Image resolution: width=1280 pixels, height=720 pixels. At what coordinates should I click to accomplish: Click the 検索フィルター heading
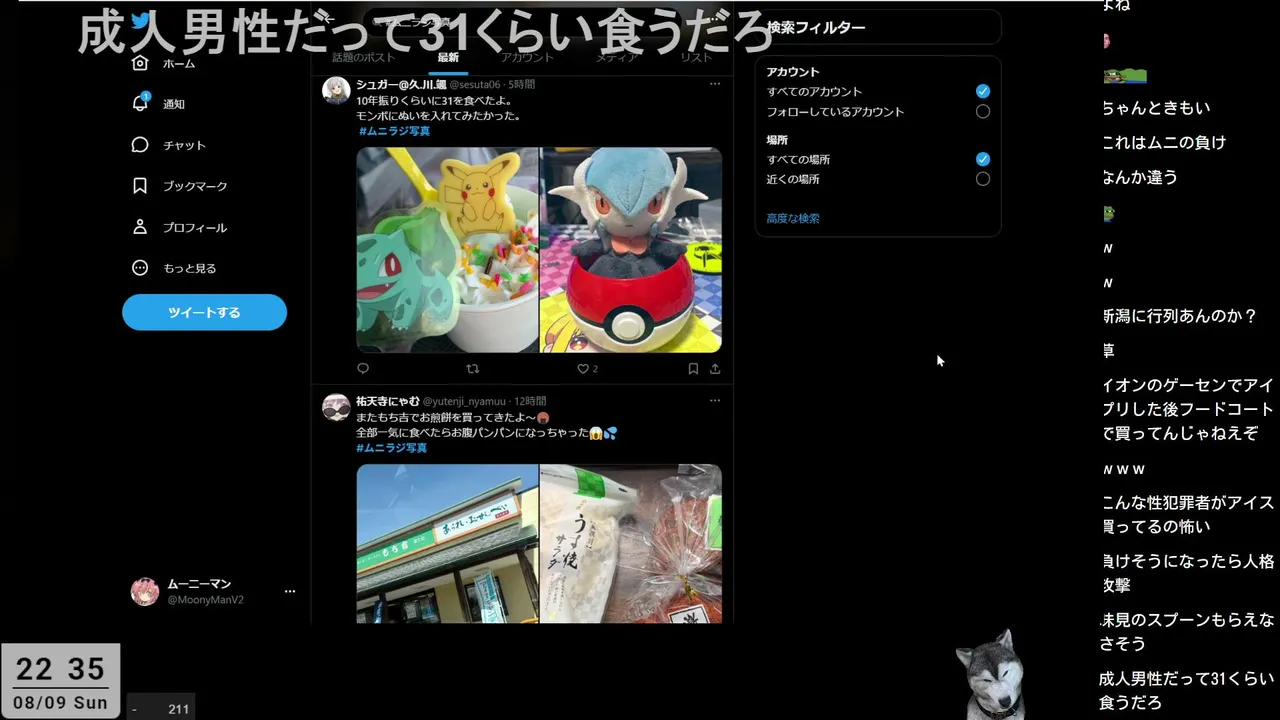coord(816,28)
